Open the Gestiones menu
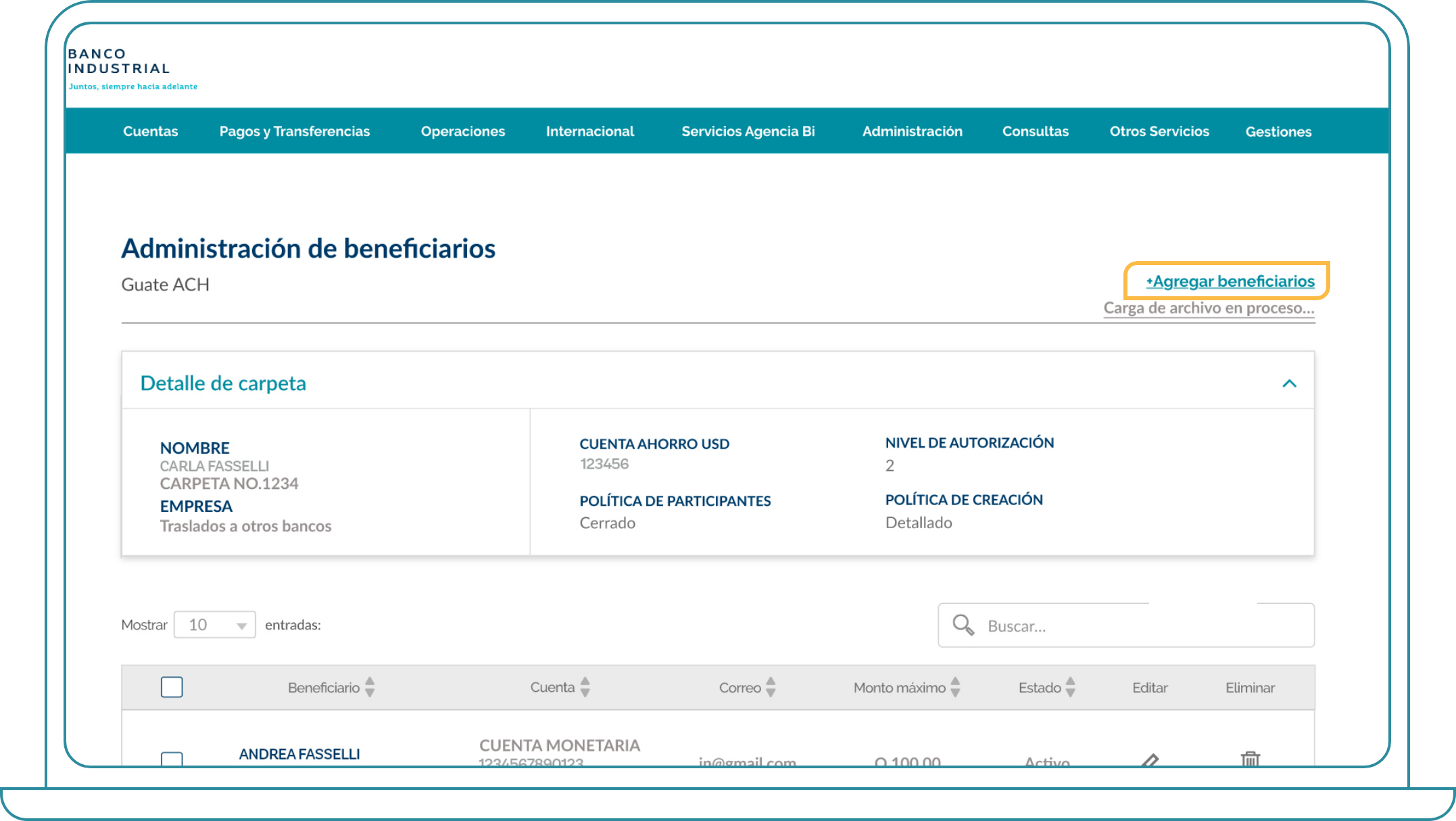The image size is (1456, 821). pos(1278,132)
